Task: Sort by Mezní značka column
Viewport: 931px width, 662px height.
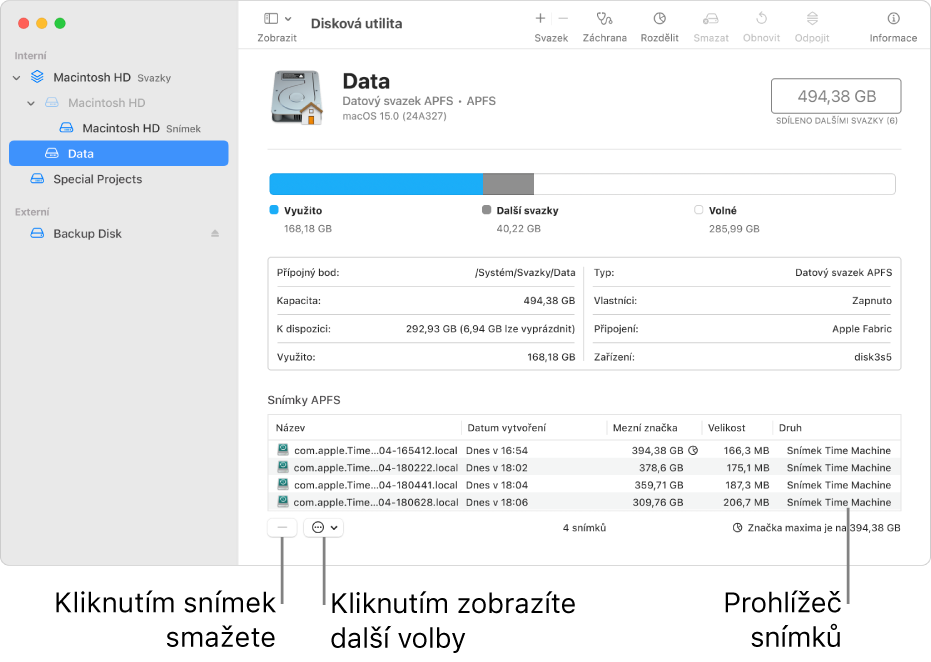Action: pos(654,427)
